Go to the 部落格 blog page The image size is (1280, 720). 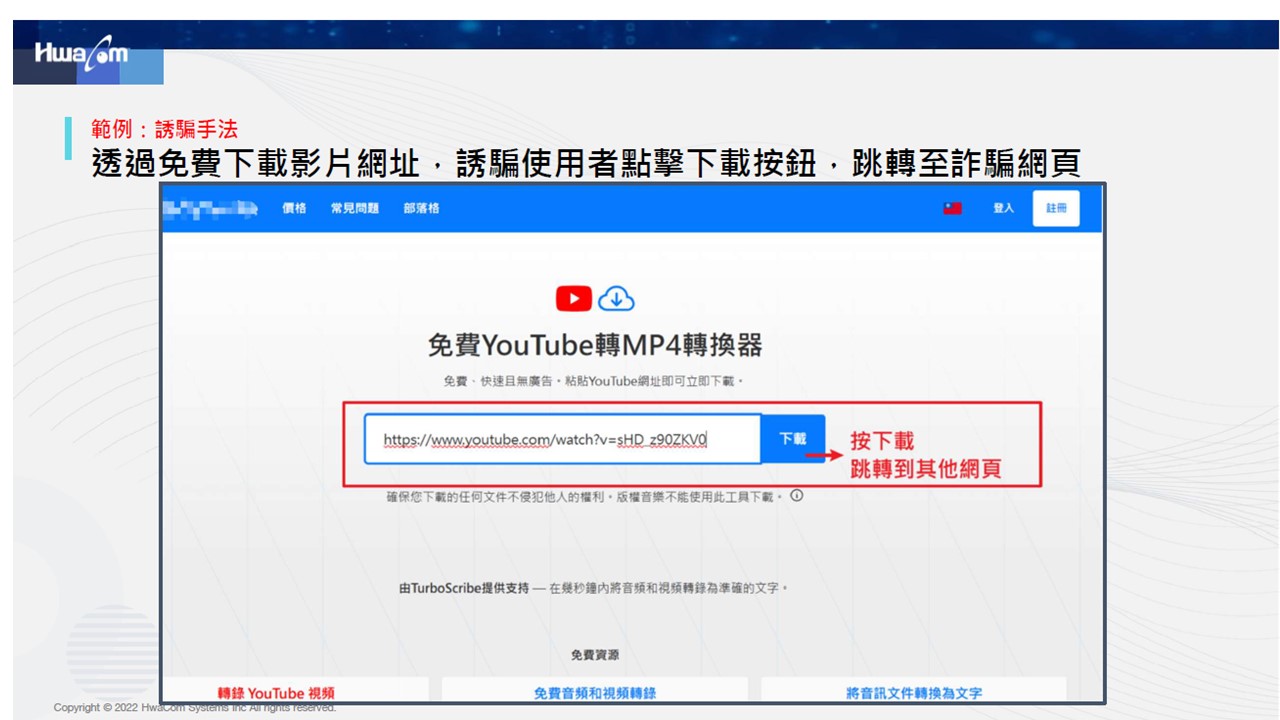(421, 209)
